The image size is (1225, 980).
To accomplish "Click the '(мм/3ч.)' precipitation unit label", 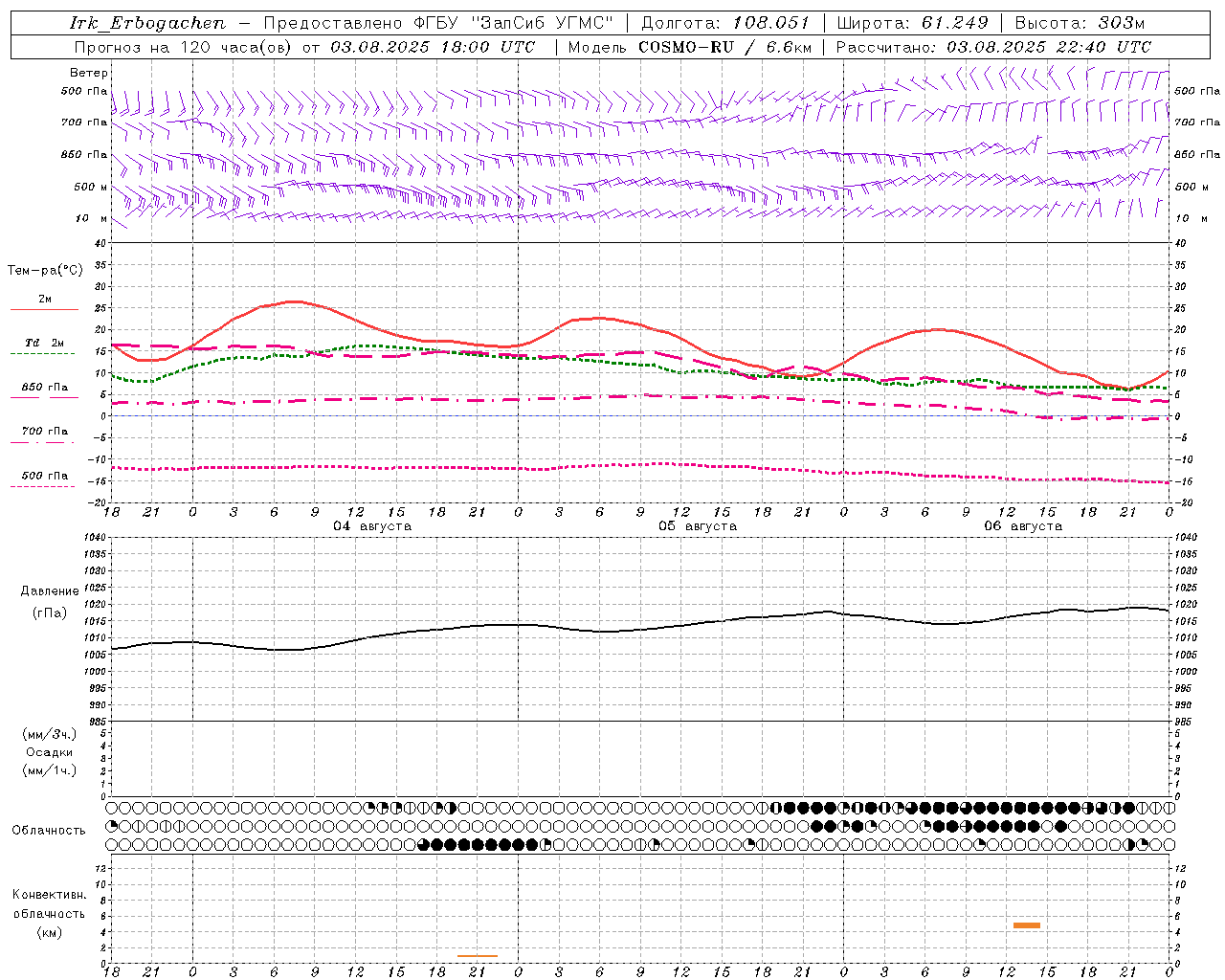I will 50,734.
